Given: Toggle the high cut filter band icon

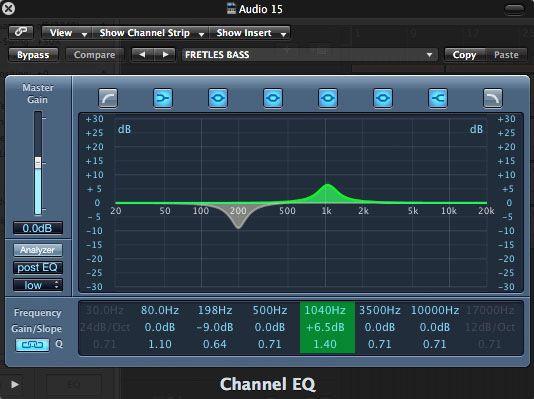Looking at the screenshot, I should point(493,98).
